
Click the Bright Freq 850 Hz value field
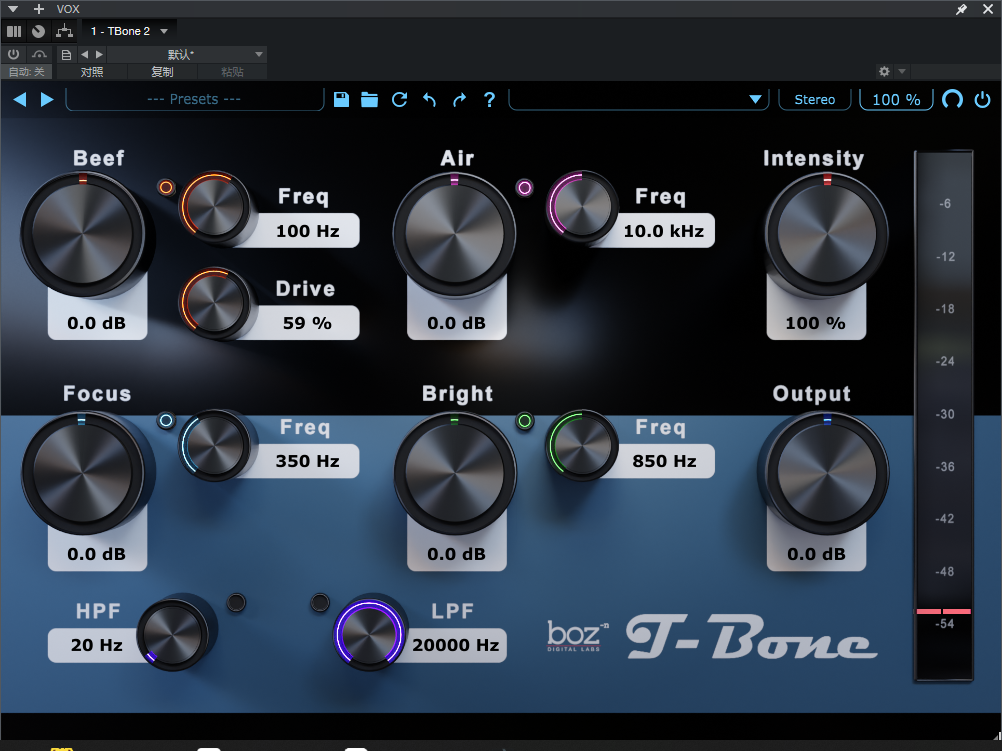pyautogui.click(x=664, y=461)
